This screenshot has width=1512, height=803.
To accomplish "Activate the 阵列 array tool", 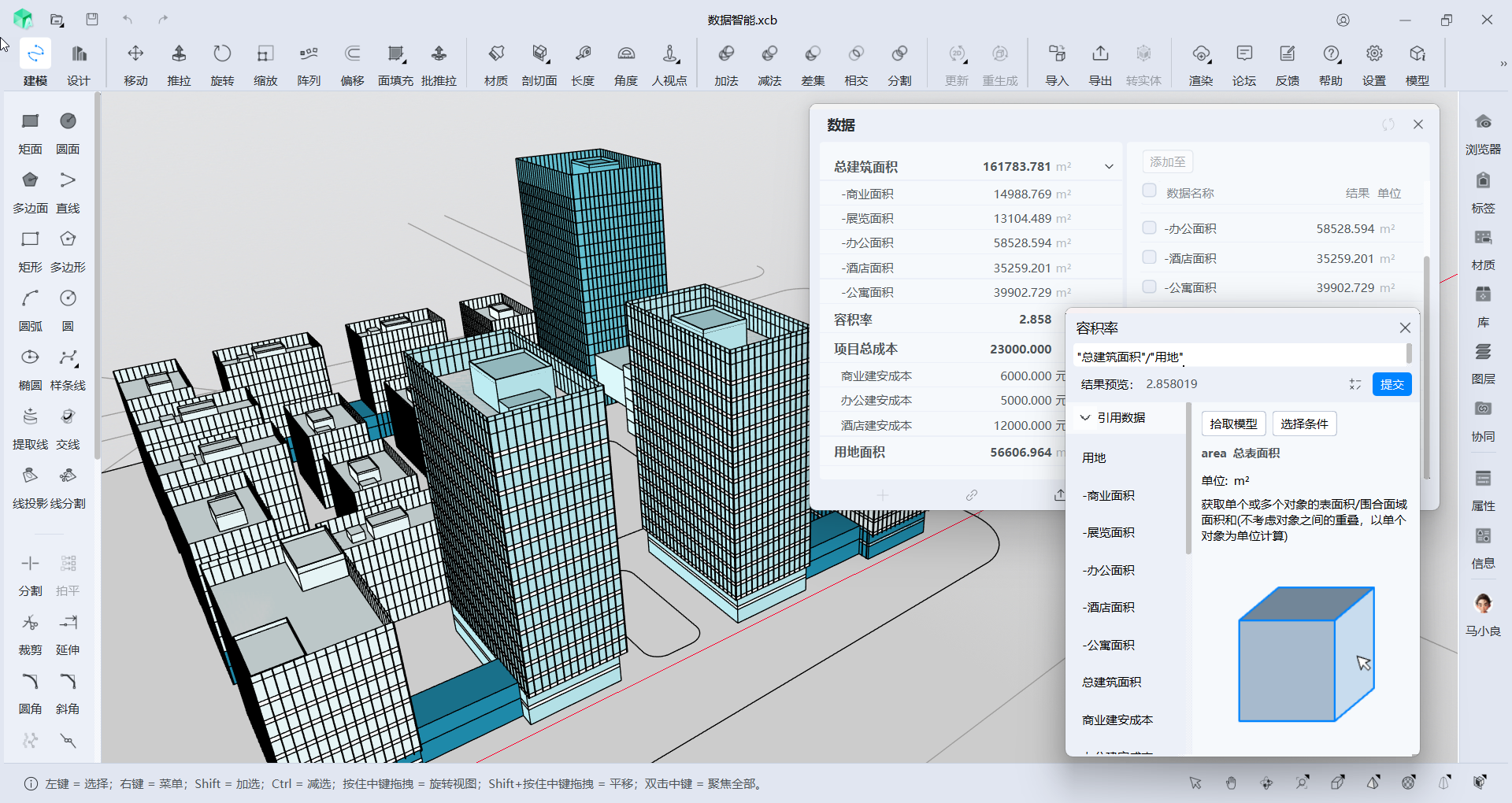I will [x=309, y=54].
